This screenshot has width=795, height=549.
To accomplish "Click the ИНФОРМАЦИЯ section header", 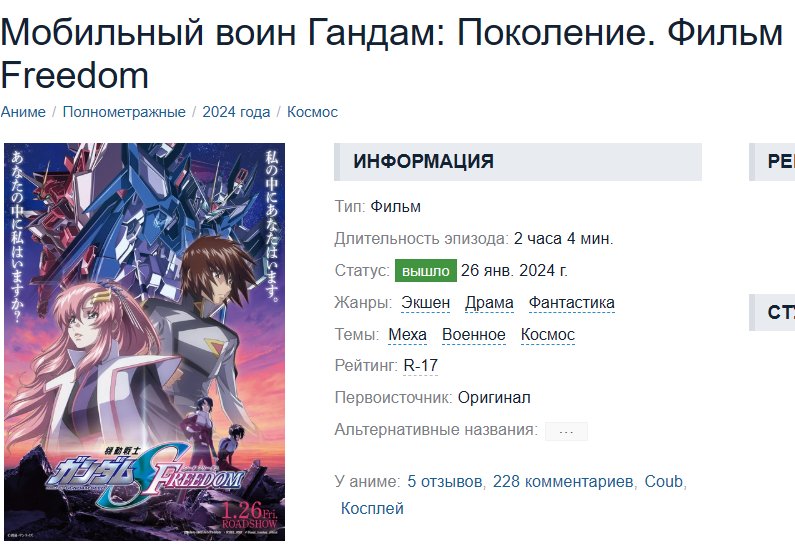I will (518, 162).
